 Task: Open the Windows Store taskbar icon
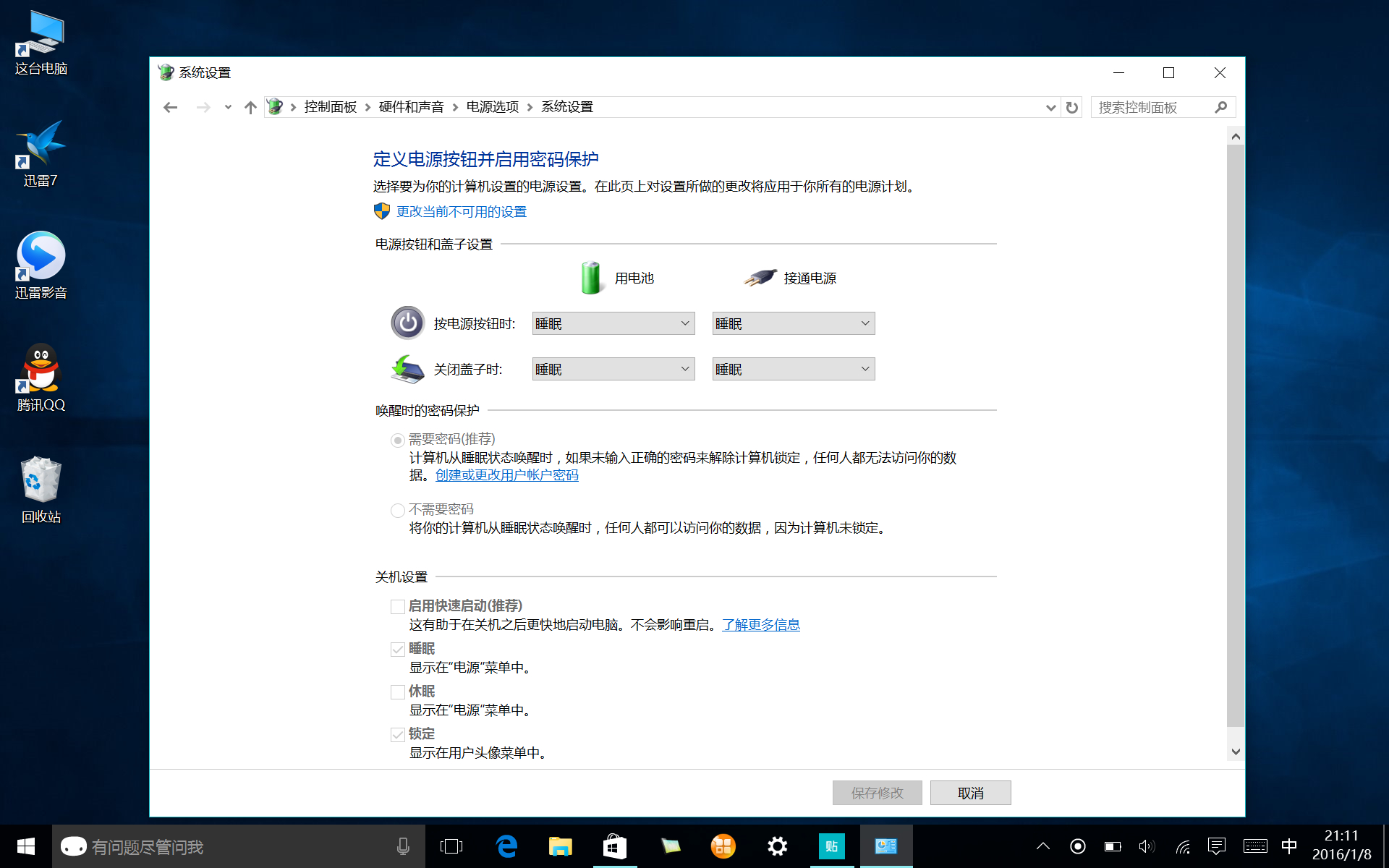[615, 846]
